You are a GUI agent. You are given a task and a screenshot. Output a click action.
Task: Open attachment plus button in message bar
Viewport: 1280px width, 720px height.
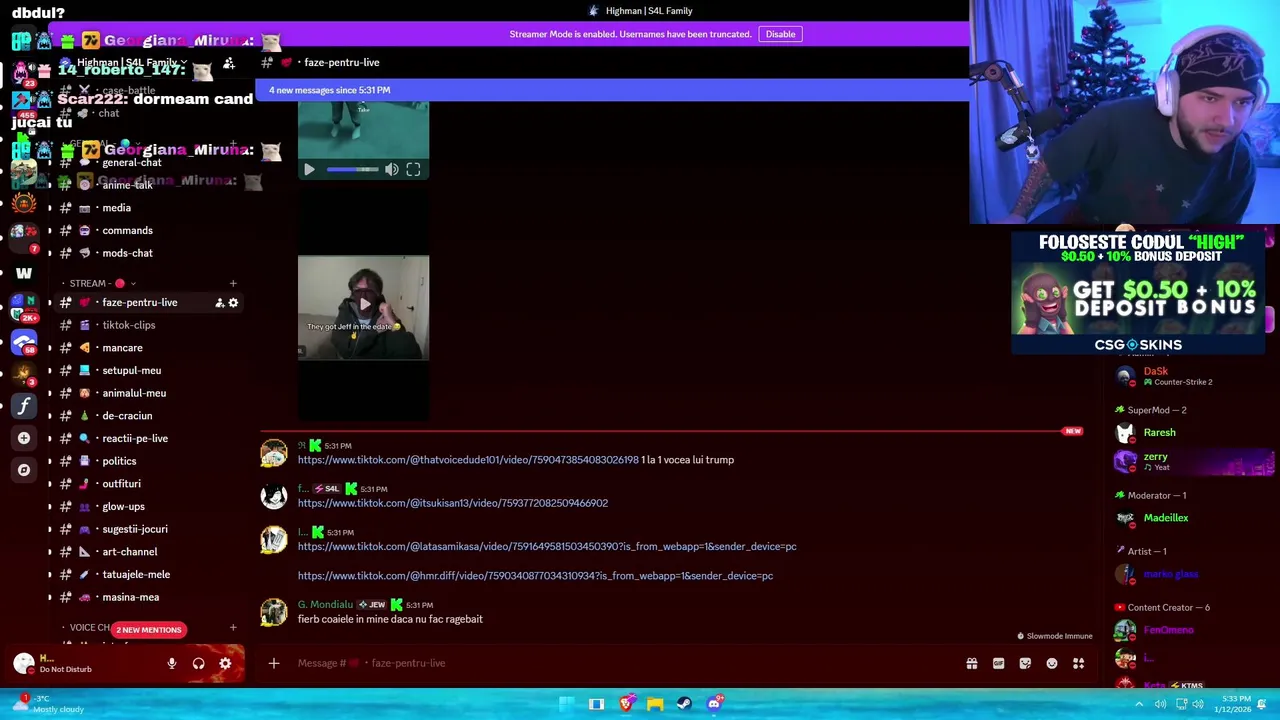[273, 663]
